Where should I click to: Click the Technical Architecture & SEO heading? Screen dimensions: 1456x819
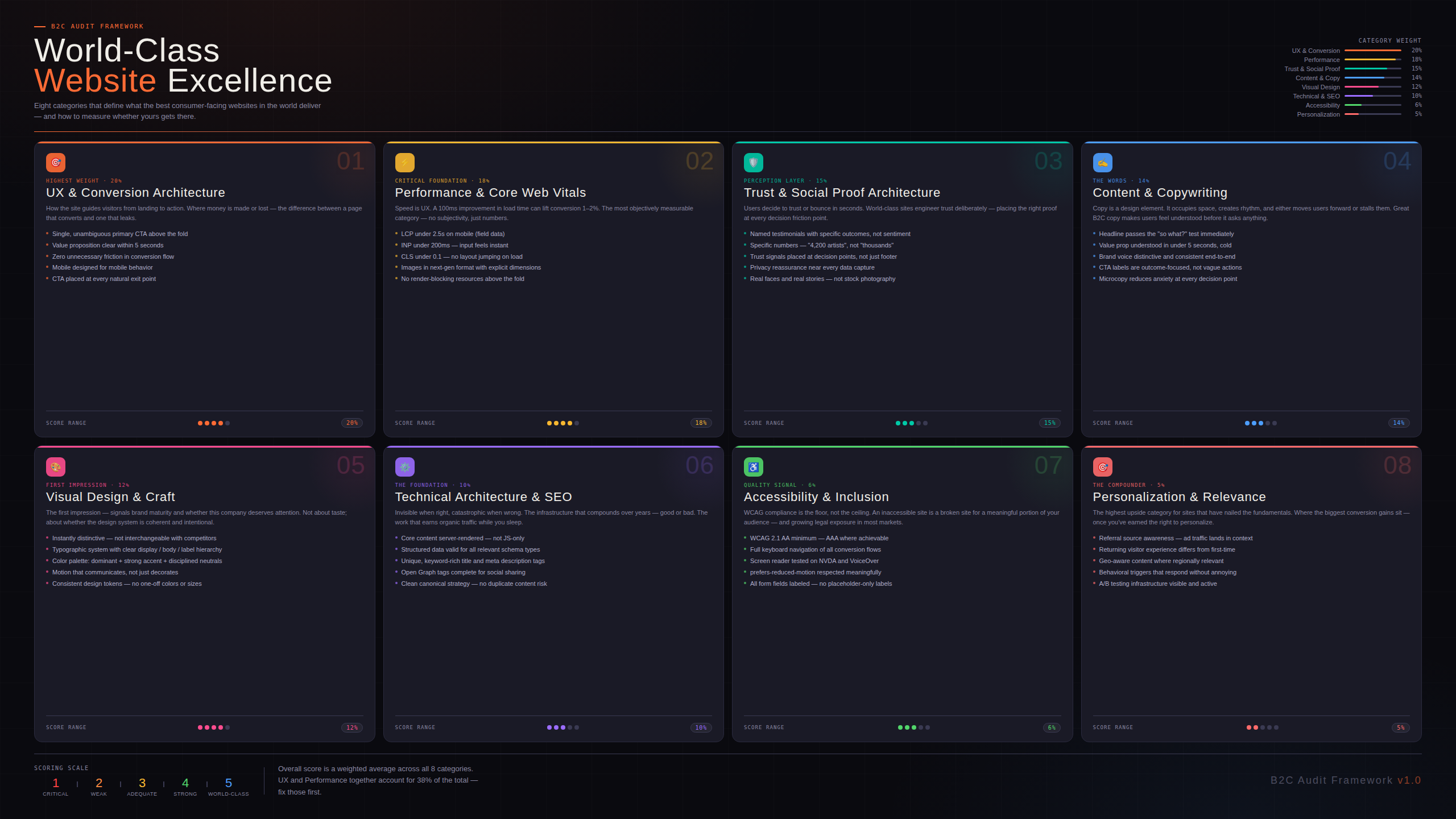tap(483, 497)
